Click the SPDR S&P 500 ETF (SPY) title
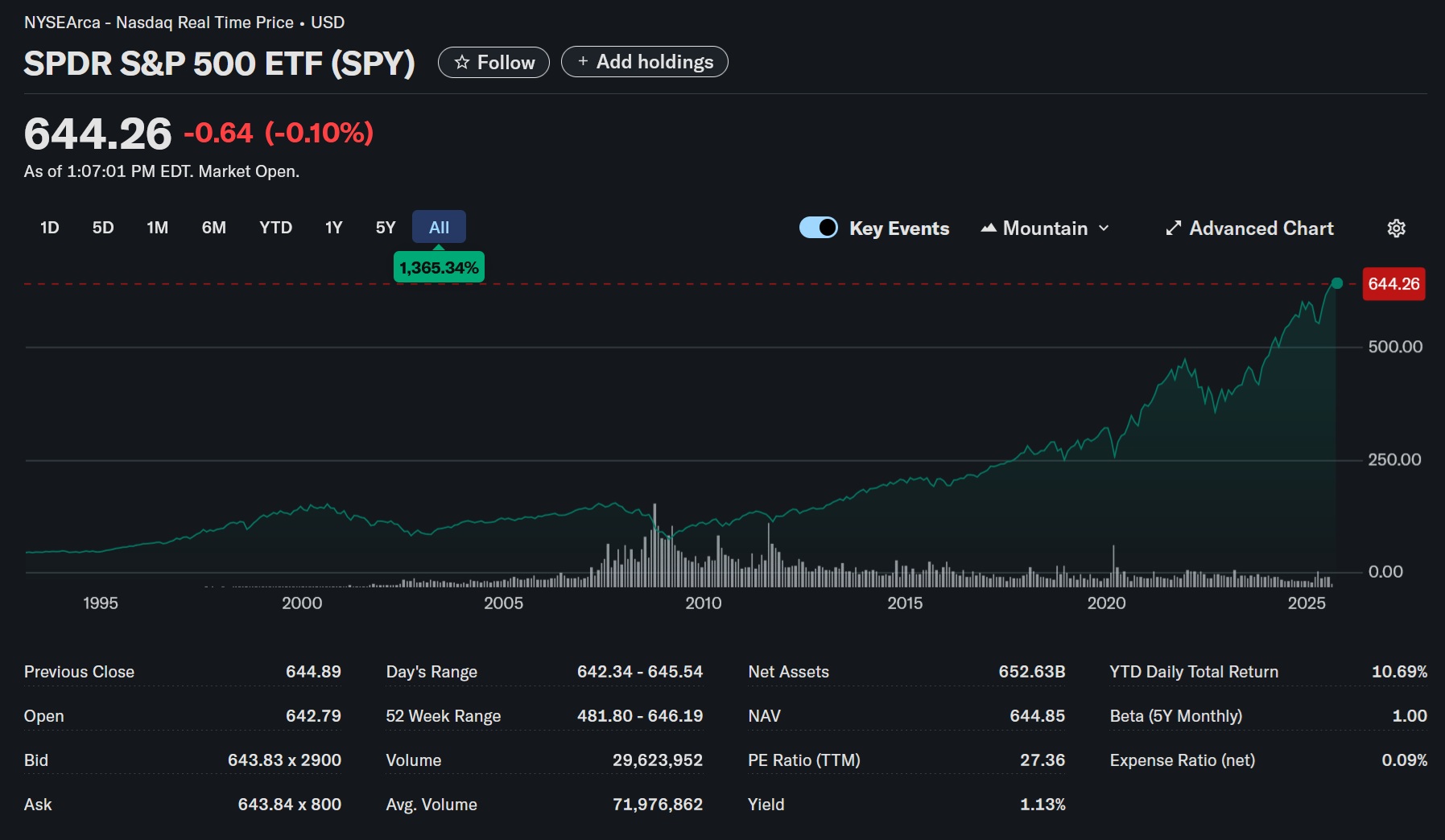 219,64
